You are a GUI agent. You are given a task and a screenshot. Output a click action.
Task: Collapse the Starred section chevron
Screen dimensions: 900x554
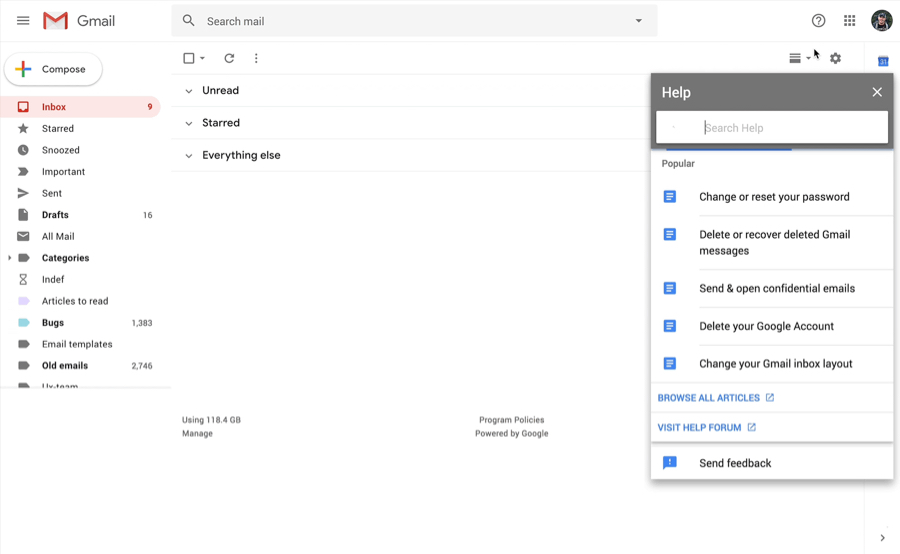pyautogui.click(x=188, y=123)
